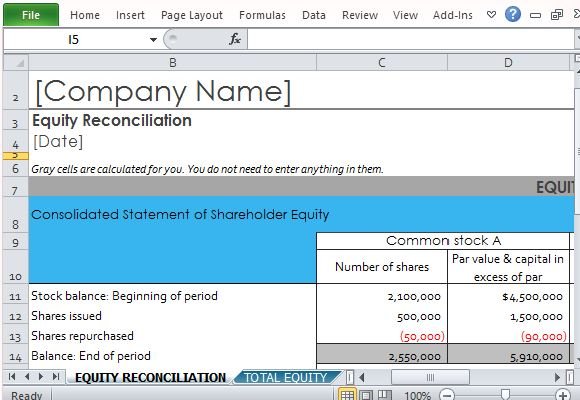Viewport: 580px width, 400px height.
Task: Switch to Normal view in status bar
Action: (347, 395)
